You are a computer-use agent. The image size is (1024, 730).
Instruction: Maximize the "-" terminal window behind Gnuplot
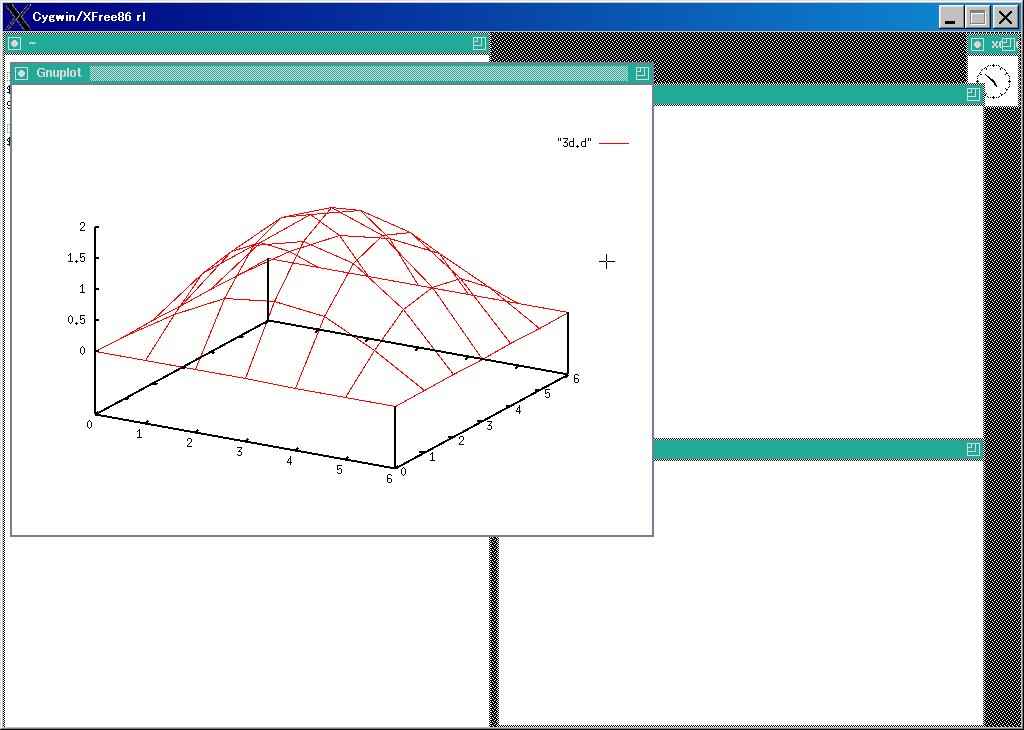coord(479,44)
